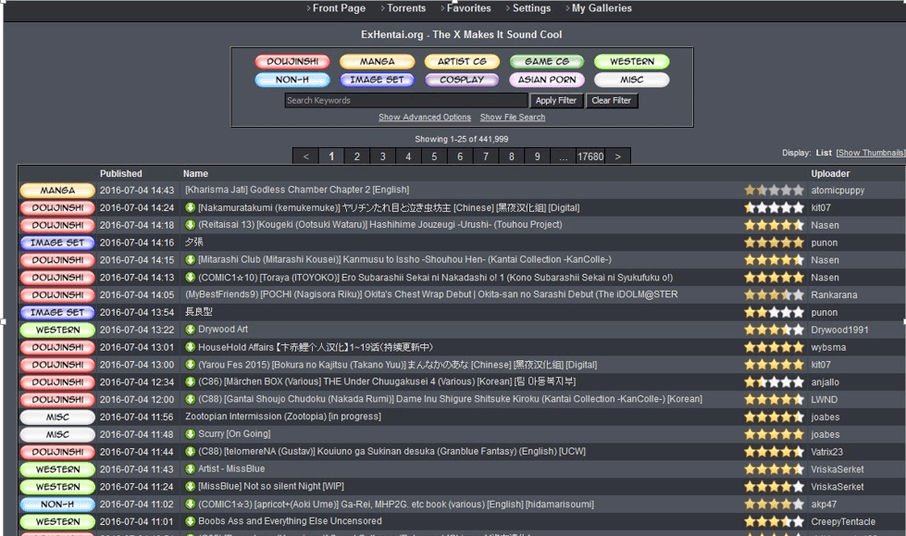Click next page arrow in pagination

pos(618,157)
